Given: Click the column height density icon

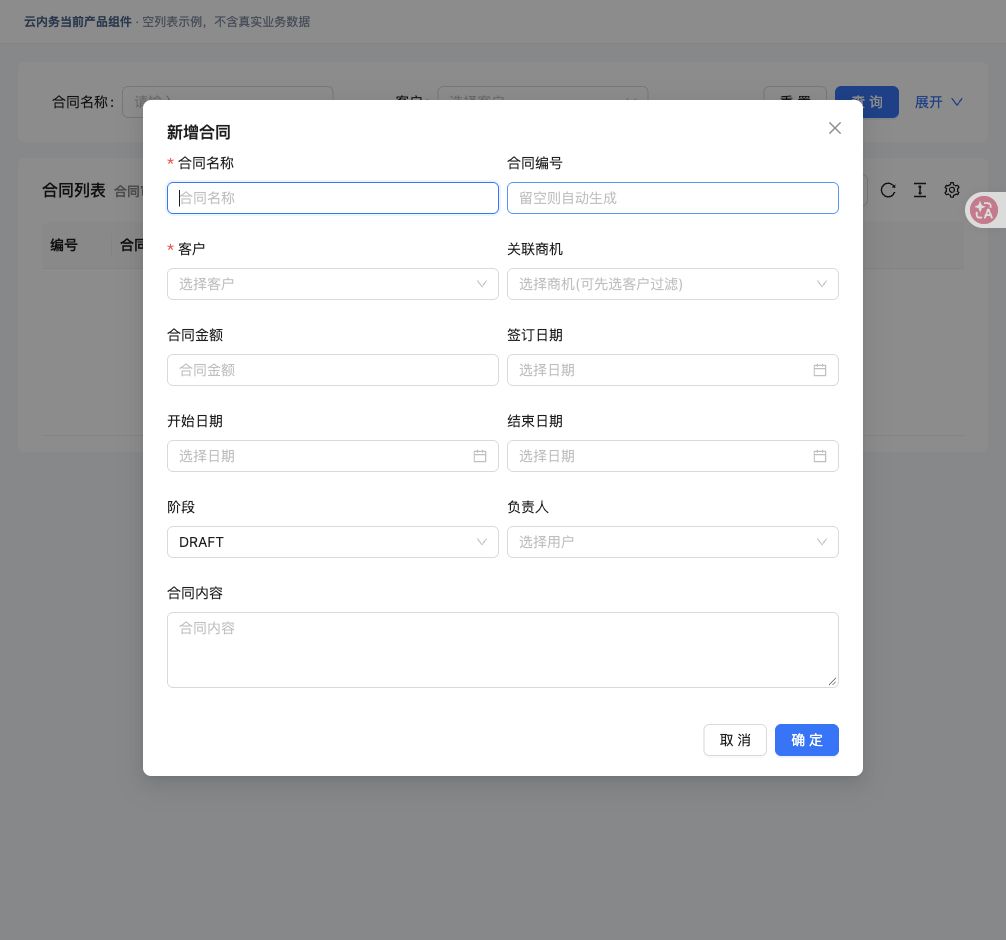Looking at the screenshot, I should click(919, 190).
